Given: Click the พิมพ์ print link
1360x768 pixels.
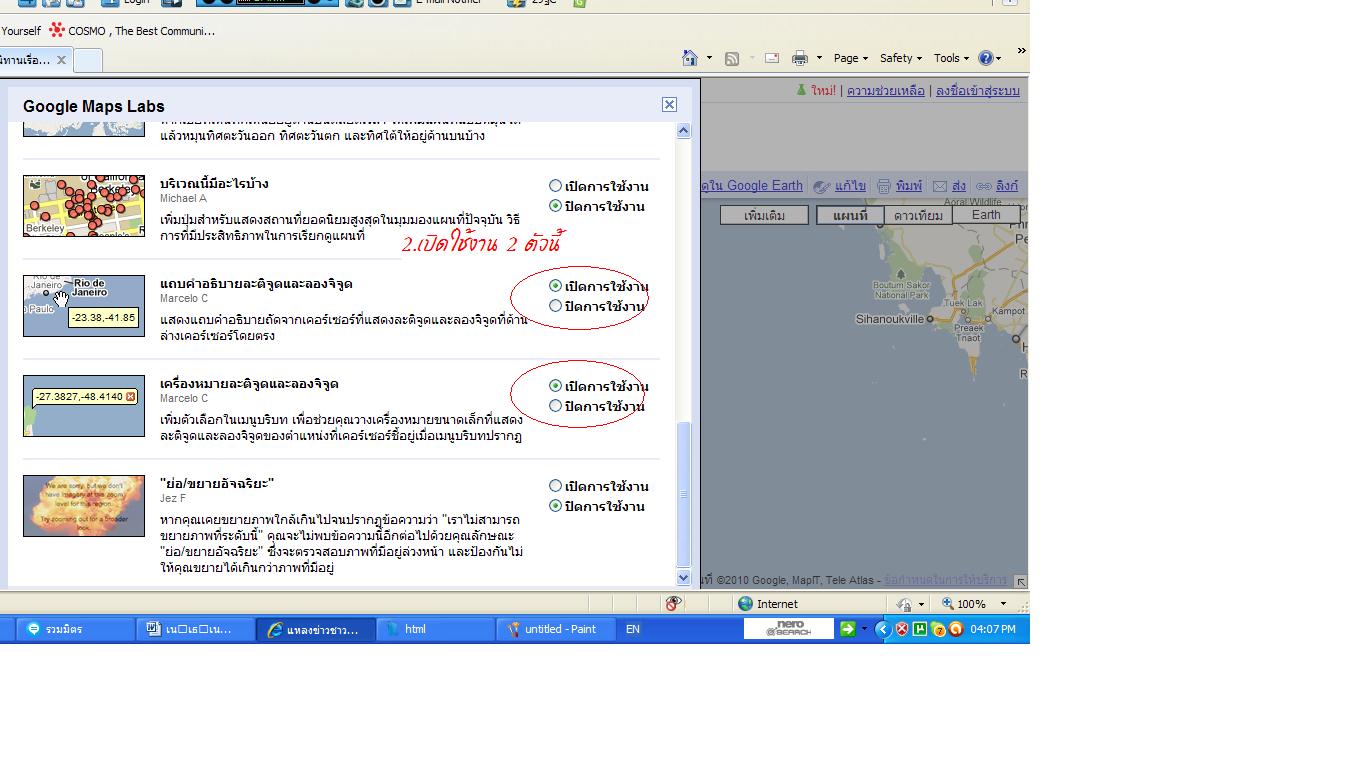Looking at the screenshot, I should pyautogui.click(x=909, y=186).
